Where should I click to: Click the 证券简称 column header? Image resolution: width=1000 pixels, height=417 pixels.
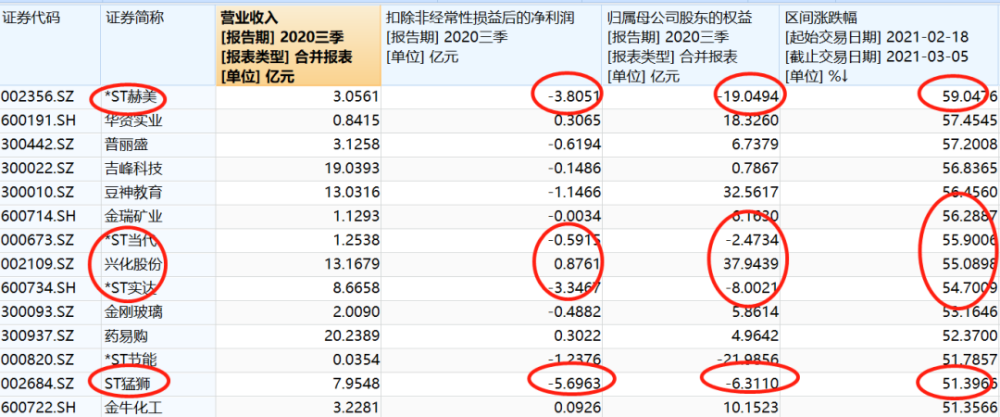pos(134,18)
